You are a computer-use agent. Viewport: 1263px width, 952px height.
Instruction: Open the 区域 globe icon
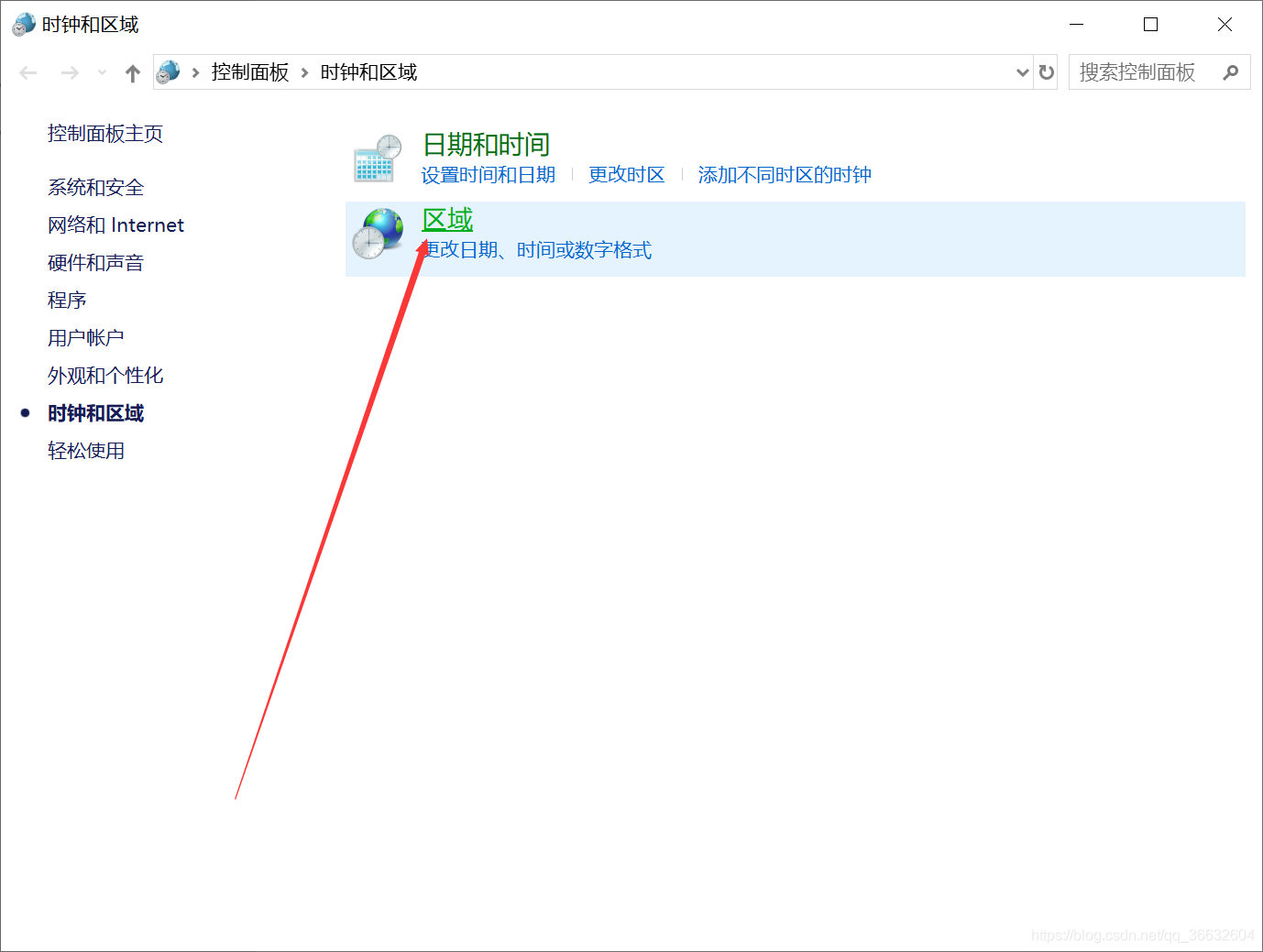click(378, 234)
